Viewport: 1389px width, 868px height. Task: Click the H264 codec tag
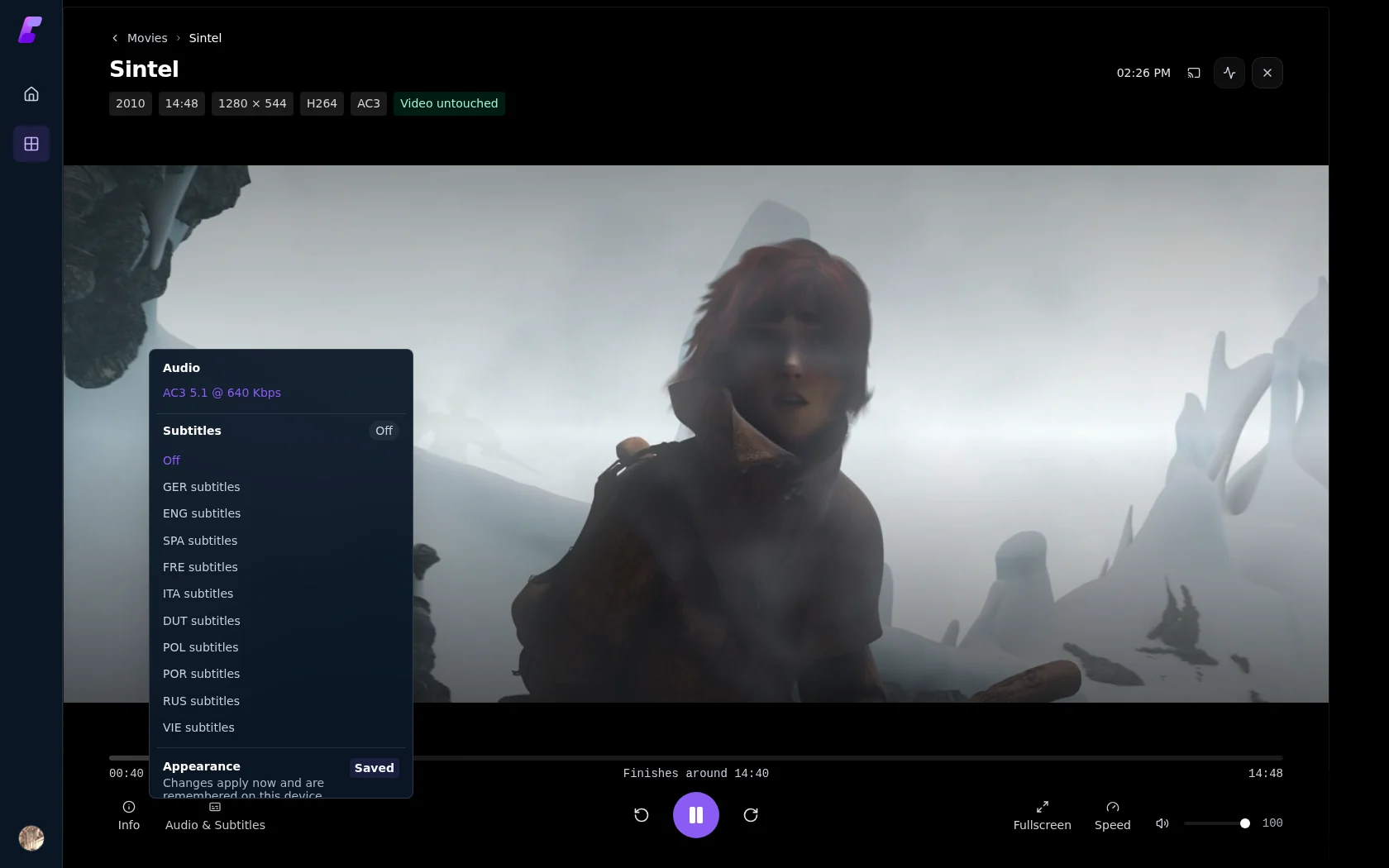tap(322, 103)
